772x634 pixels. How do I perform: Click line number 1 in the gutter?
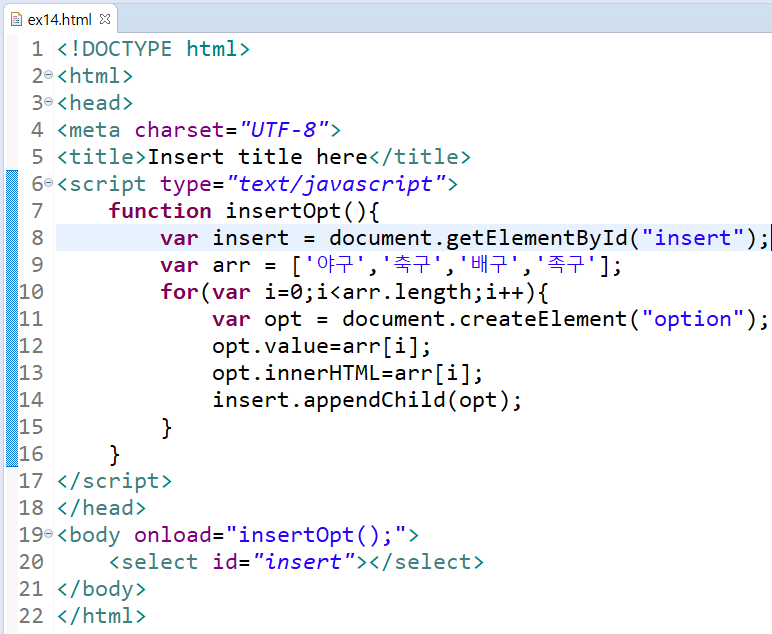click(37, 49)
